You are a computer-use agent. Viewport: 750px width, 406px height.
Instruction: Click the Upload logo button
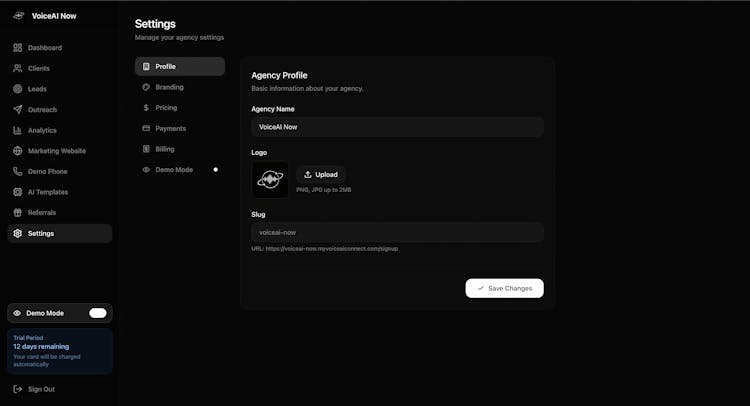click(321, 174)
